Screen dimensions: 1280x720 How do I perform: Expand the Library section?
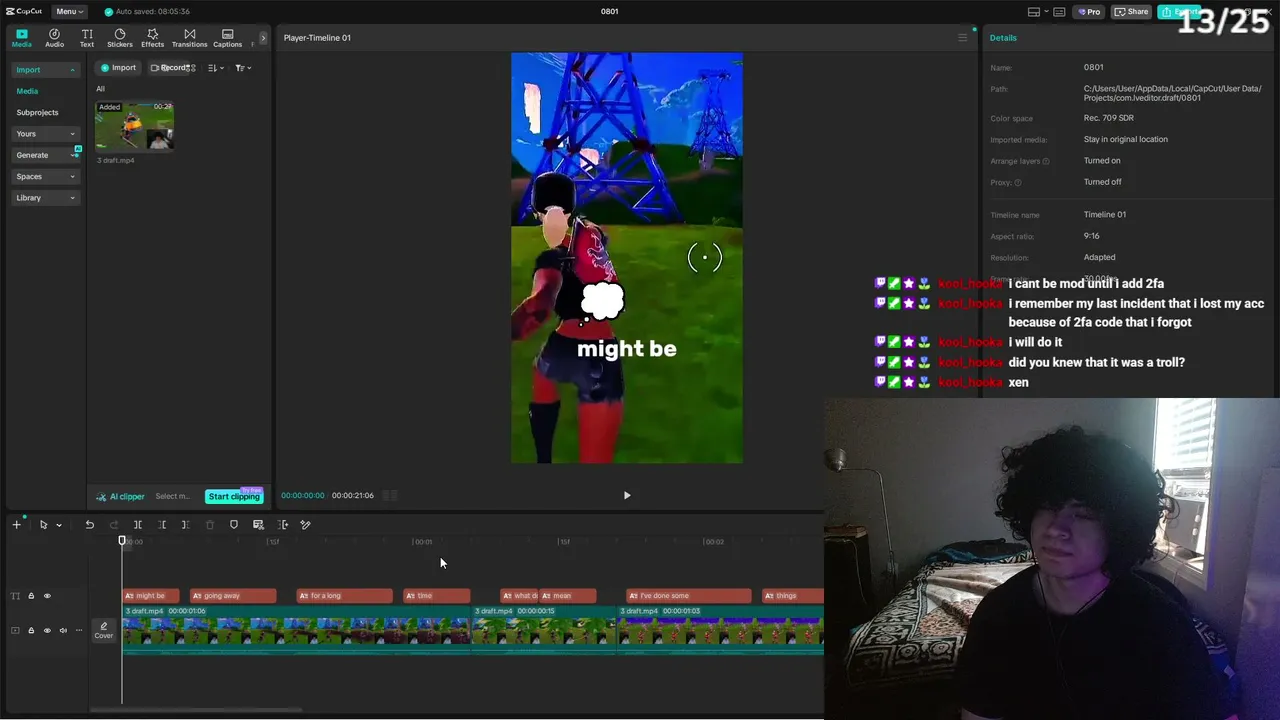pyautogui.click(x=45, y=198)
